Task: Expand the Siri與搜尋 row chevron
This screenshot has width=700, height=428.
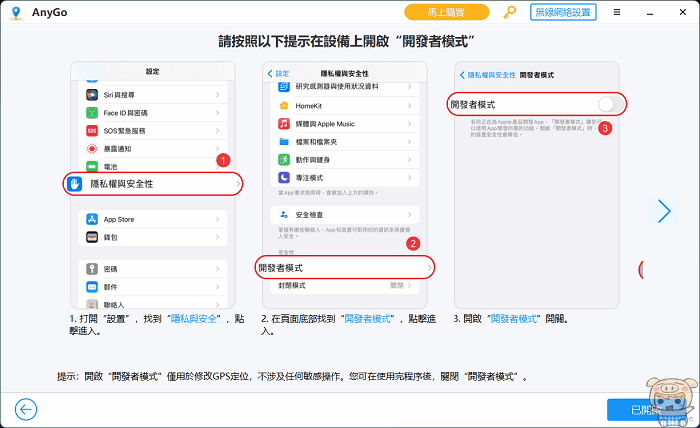Action: [217, 95]
